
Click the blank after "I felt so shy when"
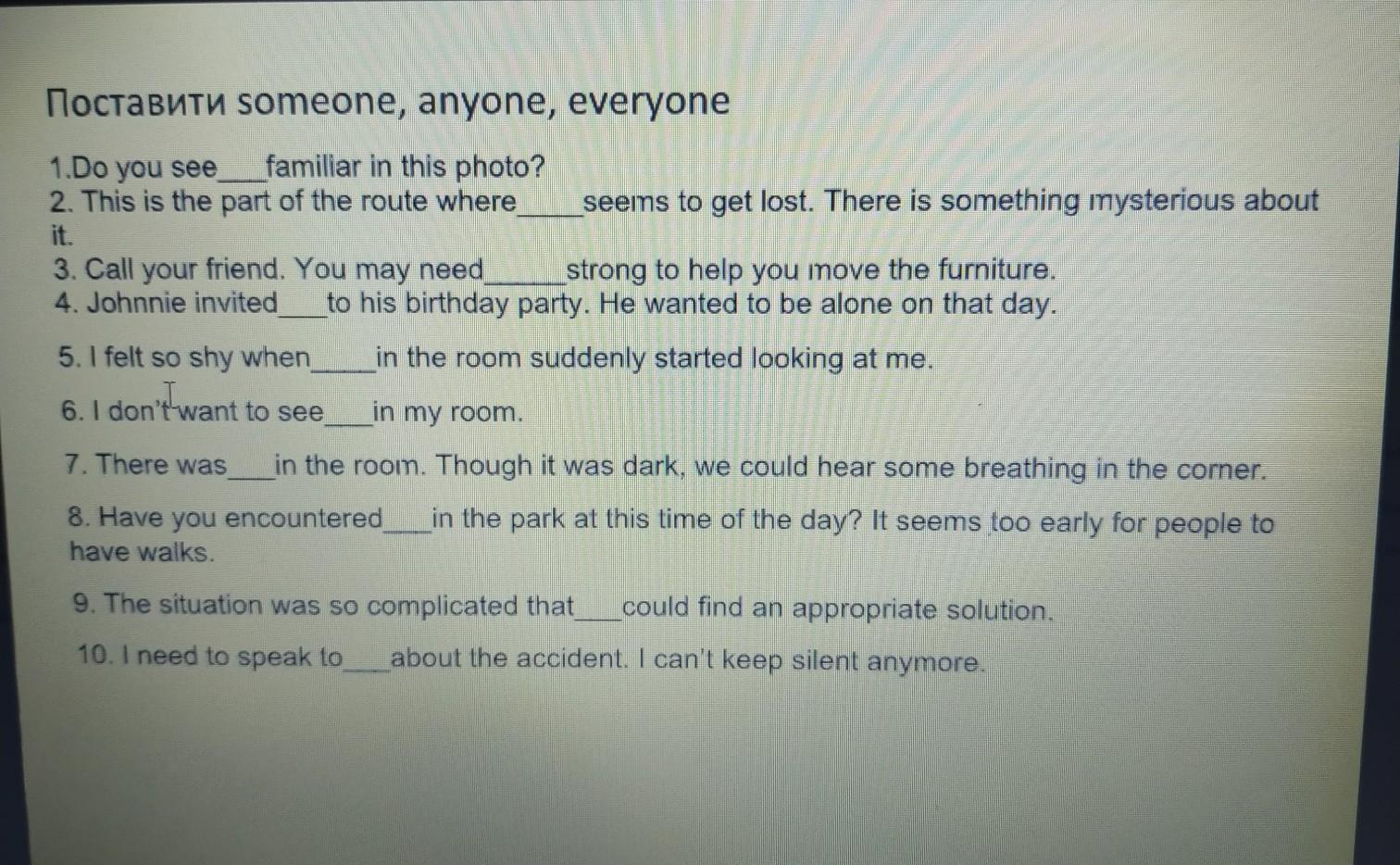coord(344,361)
